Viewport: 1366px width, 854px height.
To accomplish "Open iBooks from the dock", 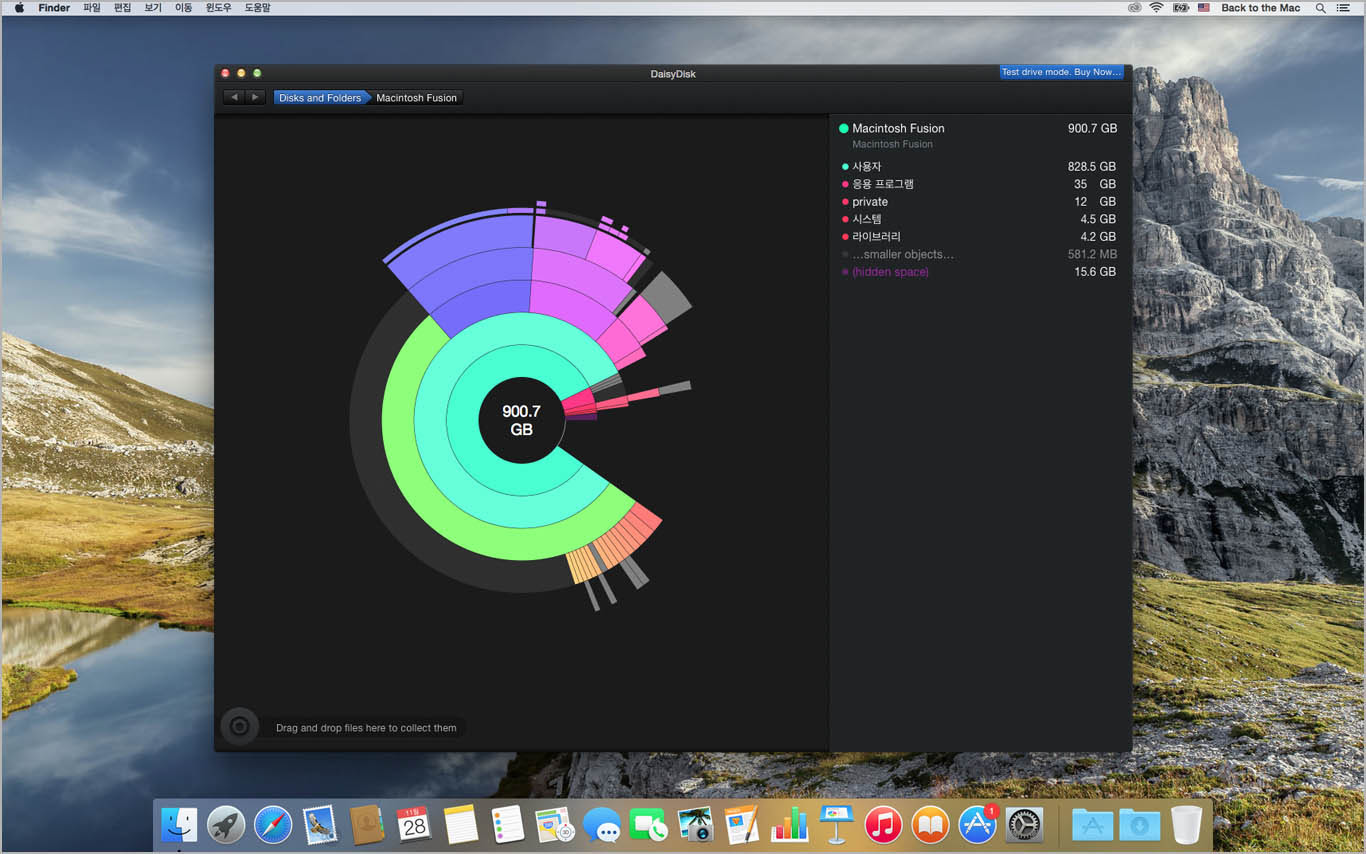I will point(930,825).
